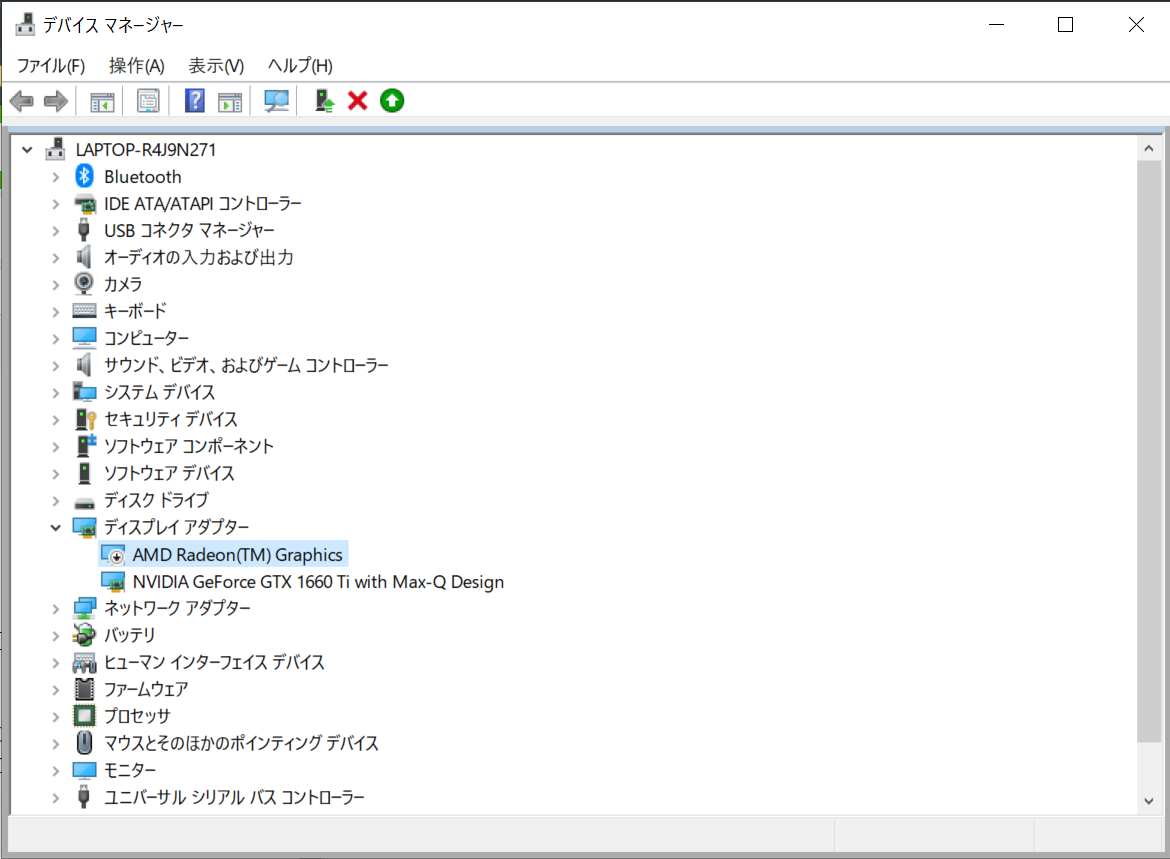Select the IDE ATA/ATAPI コントローラー icon

click(x=84, y=204)
